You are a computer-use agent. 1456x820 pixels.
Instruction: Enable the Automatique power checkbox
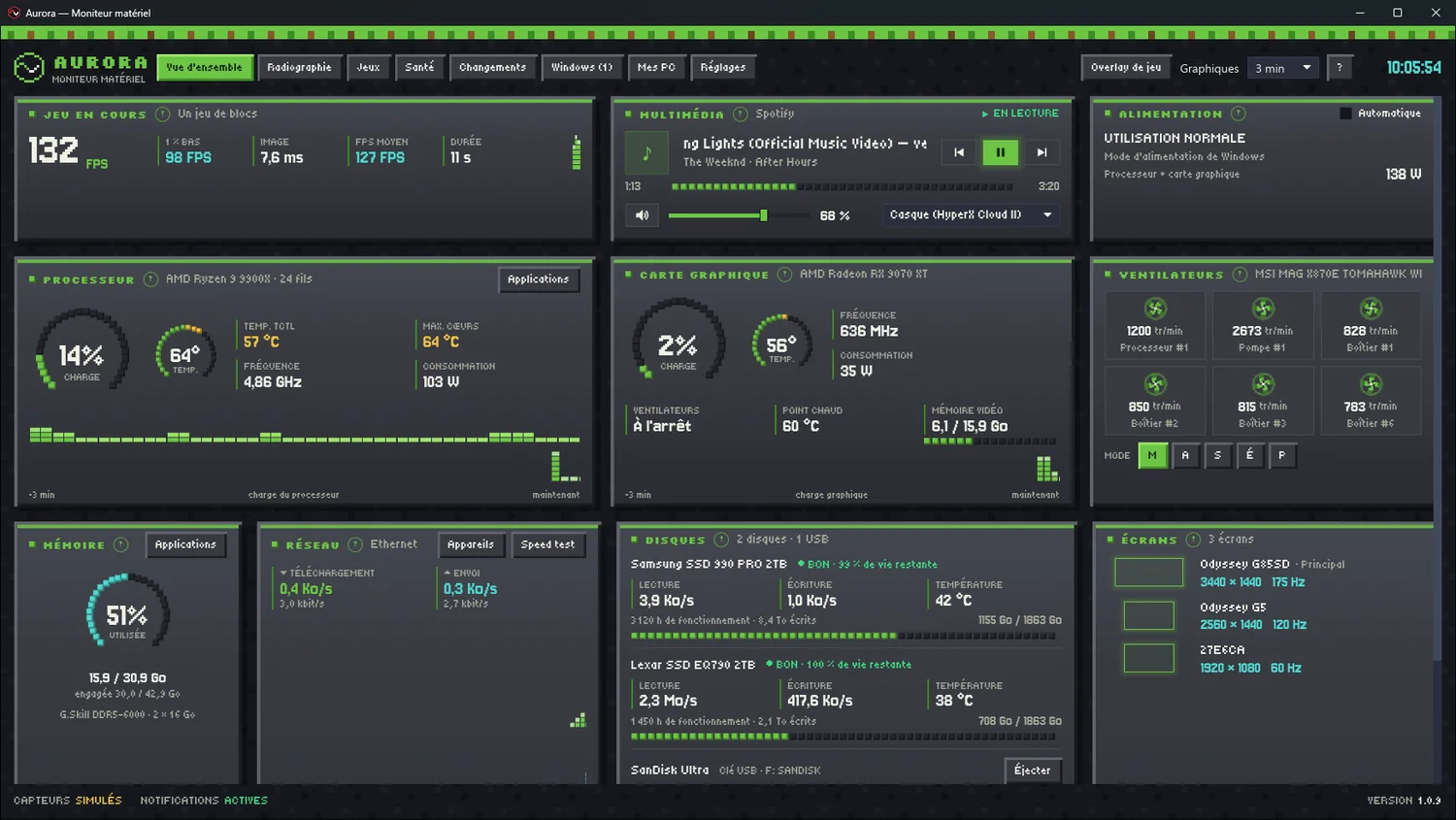tap(1345, 114)
